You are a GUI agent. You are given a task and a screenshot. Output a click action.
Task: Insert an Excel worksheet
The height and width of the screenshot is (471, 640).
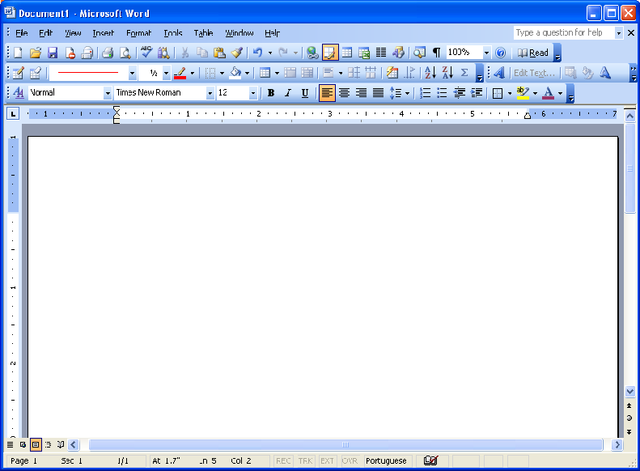pos(364,53)
